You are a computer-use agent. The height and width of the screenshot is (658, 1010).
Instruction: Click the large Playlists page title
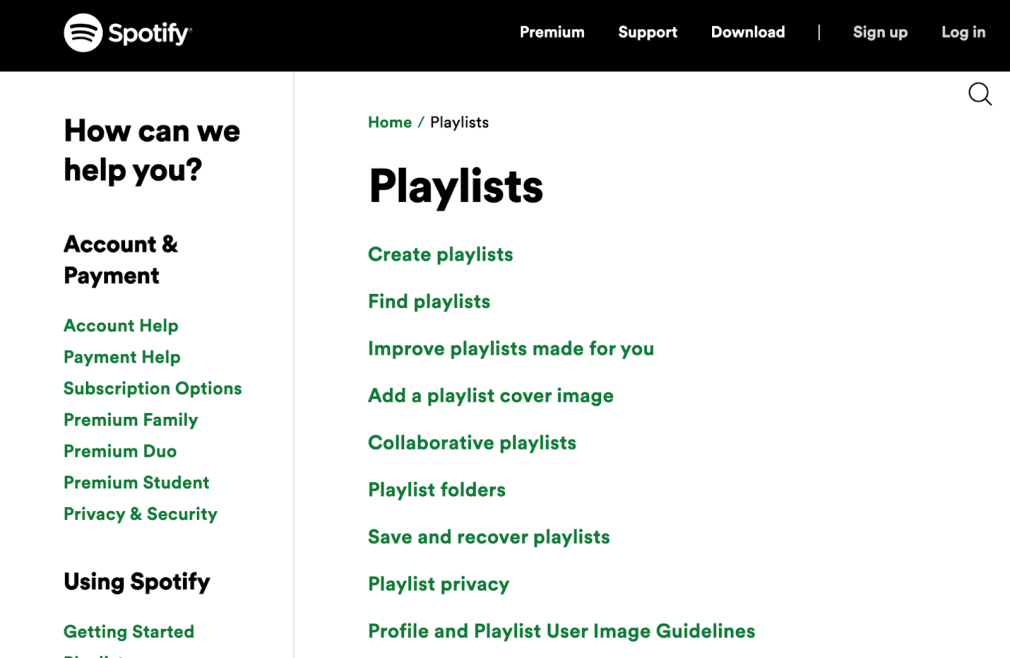[x=456, y=187]
